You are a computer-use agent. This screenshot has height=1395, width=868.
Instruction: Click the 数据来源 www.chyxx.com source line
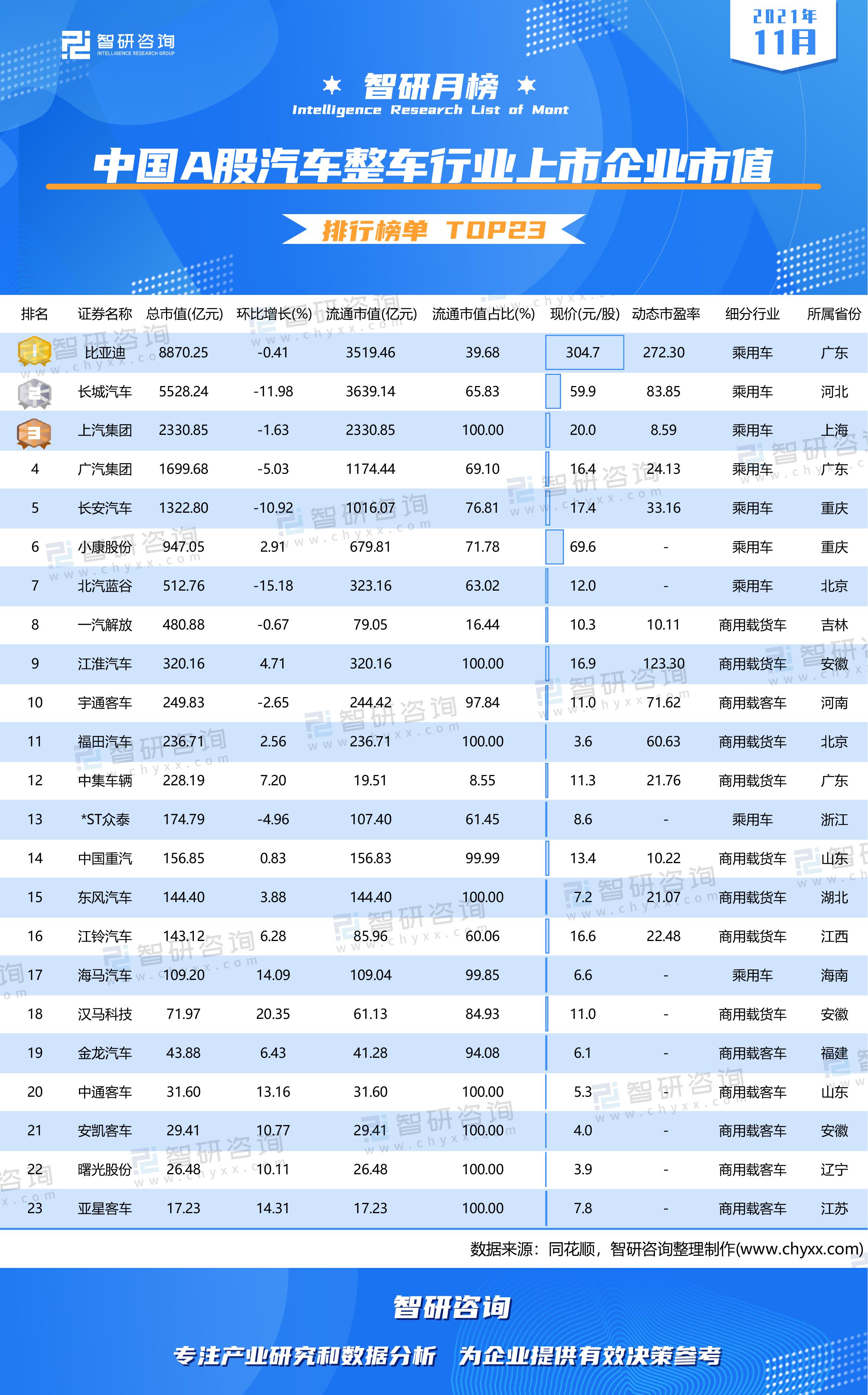(x=666, y=1249)
